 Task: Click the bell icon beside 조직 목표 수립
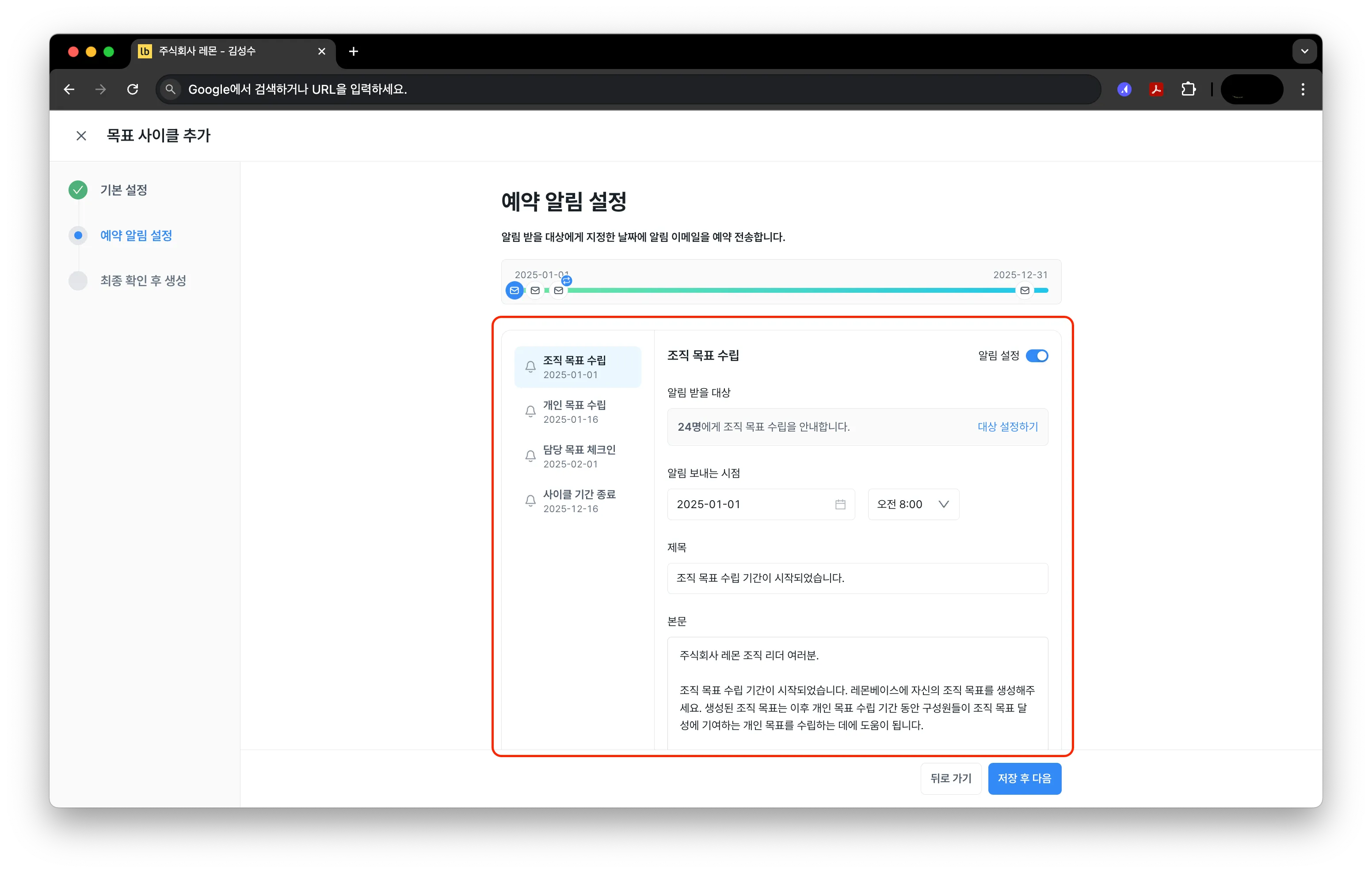click(x=530, y=367)
